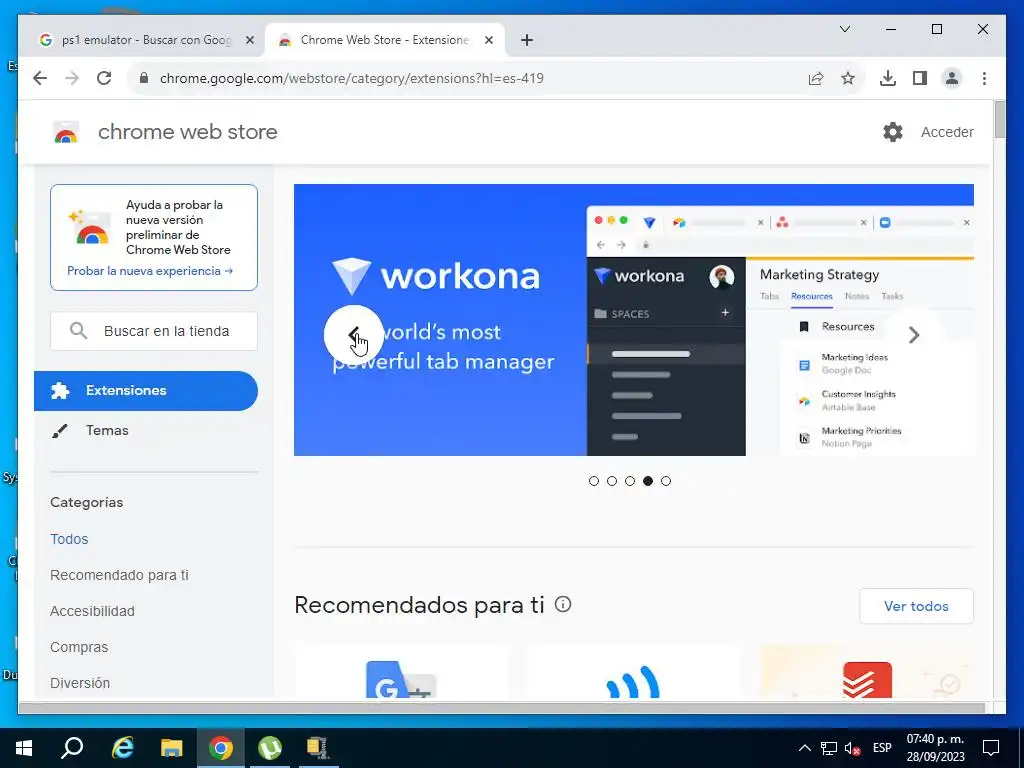Viewport: 1024px width, 768px height.
Task: Click the network tray icon
Action: [829, 748]
